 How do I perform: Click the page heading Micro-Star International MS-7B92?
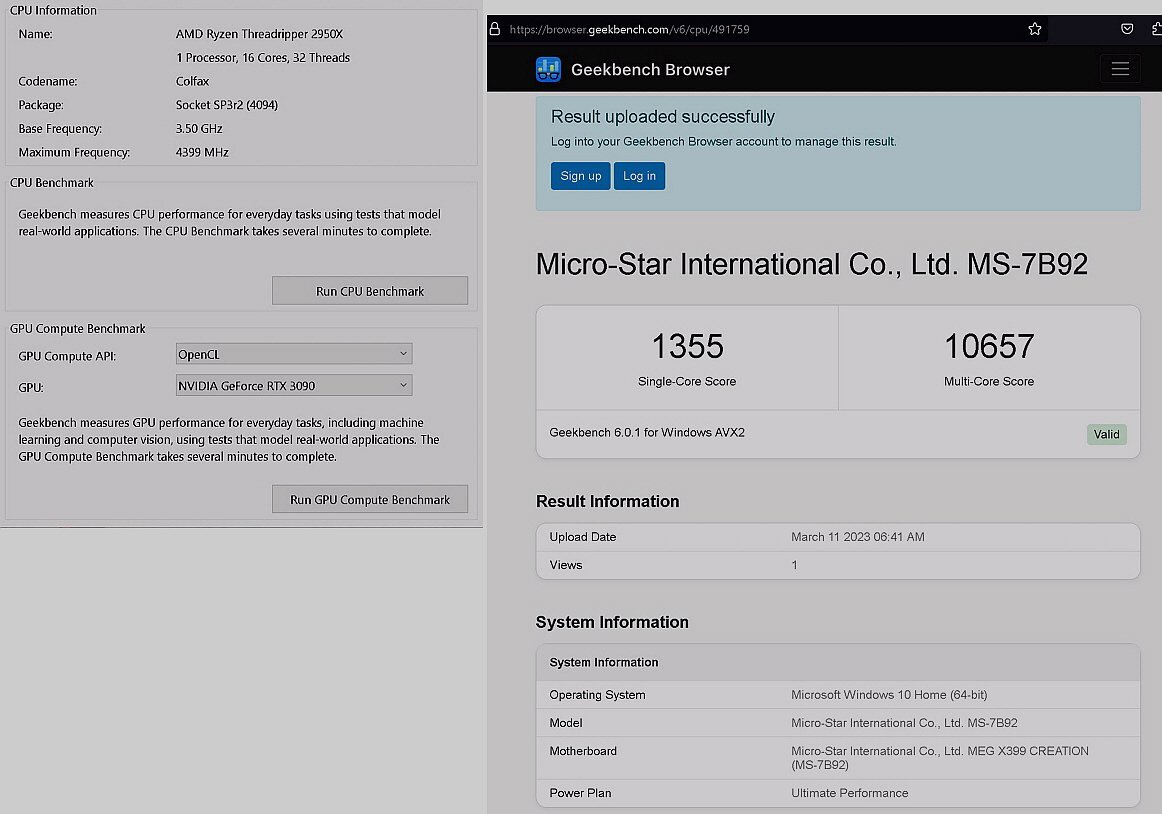point(811,264)
